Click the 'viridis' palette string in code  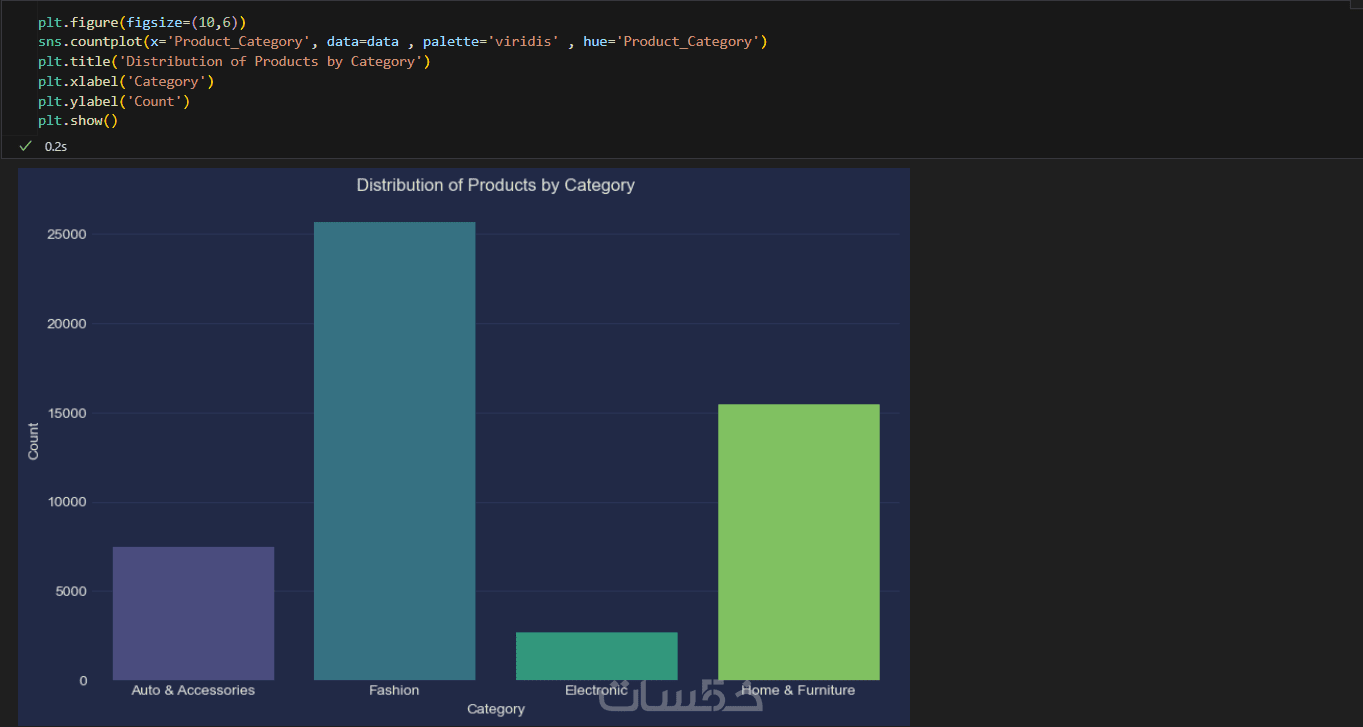click(x=523, y=42)
